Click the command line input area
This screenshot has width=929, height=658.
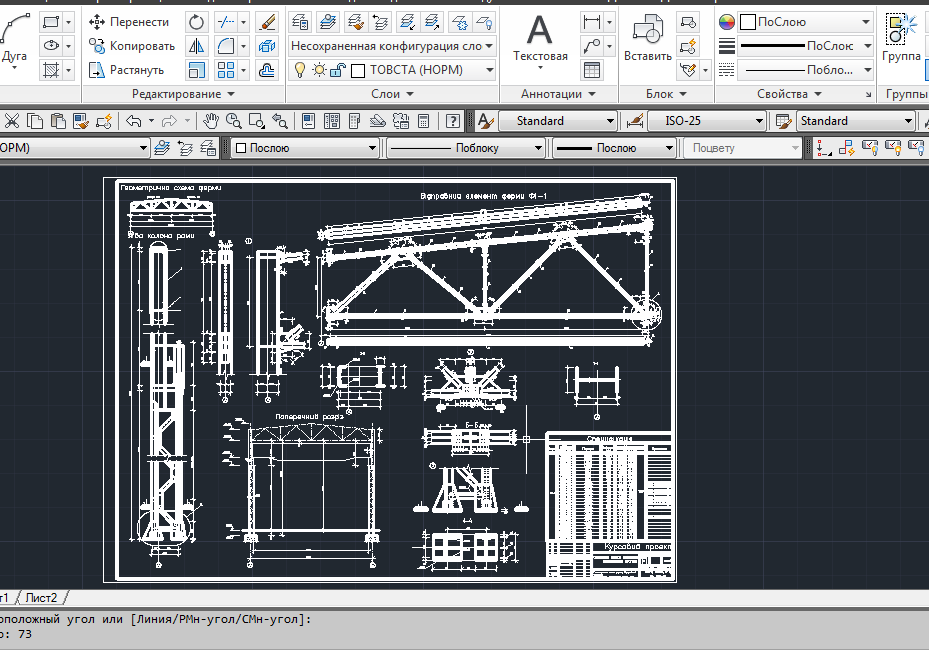464,634
